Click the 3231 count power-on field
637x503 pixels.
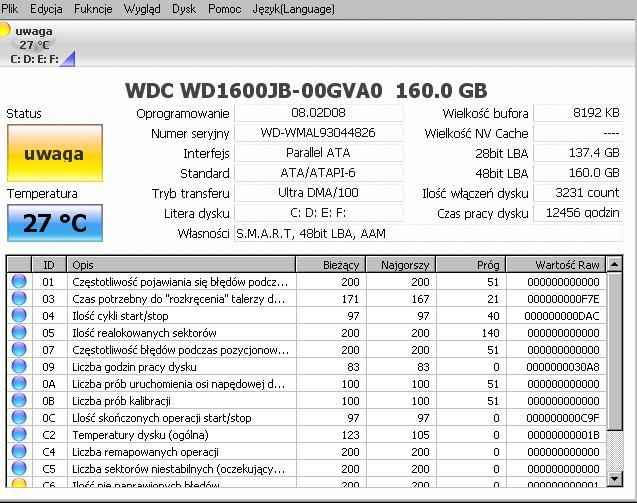click(578, 193)
